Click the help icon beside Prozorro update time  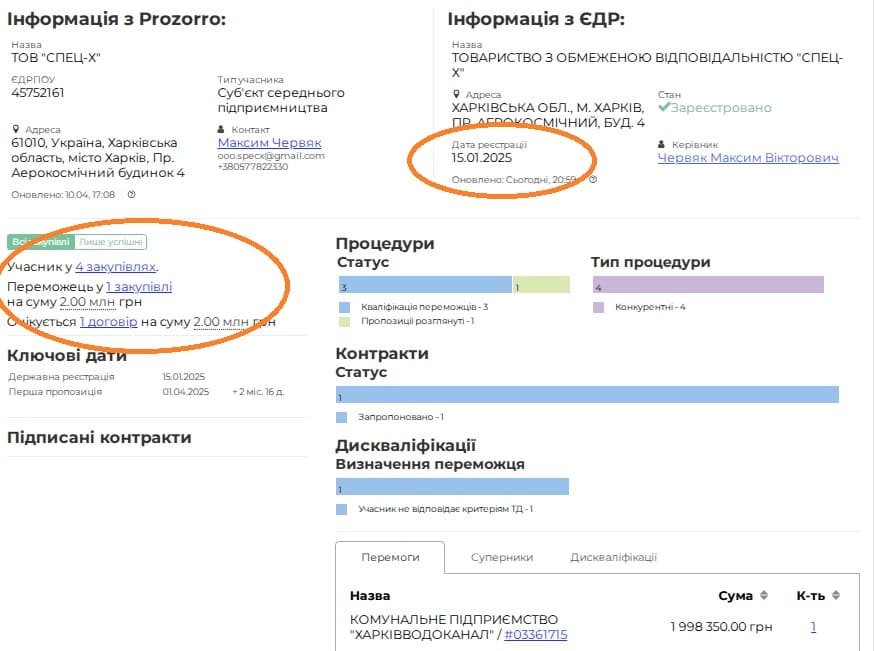tap(131, 194)
